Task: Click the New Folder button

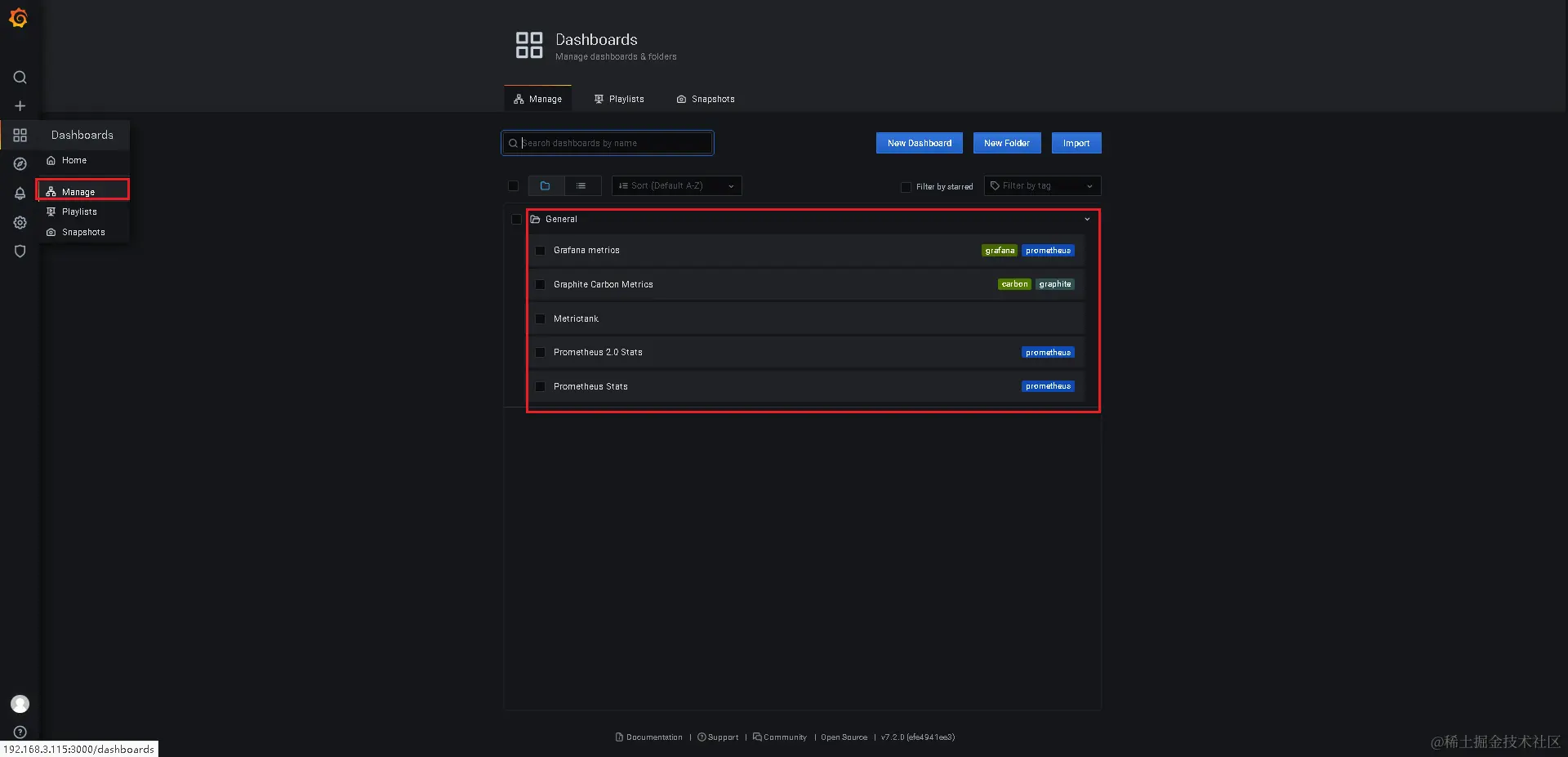Action: point(1007,143)
